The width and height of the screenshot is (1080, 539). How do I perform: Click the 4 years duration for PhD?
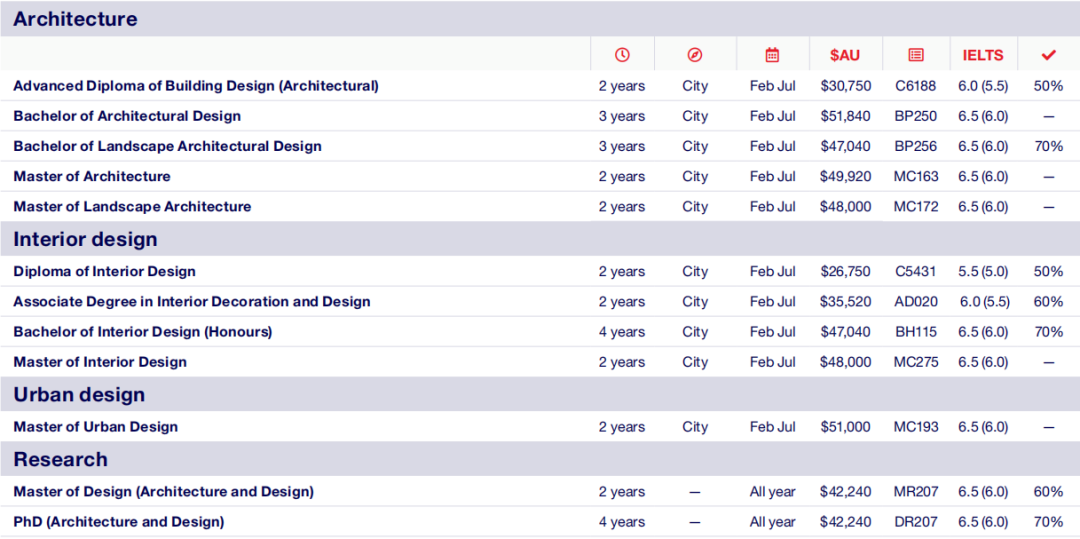[622, 522]
